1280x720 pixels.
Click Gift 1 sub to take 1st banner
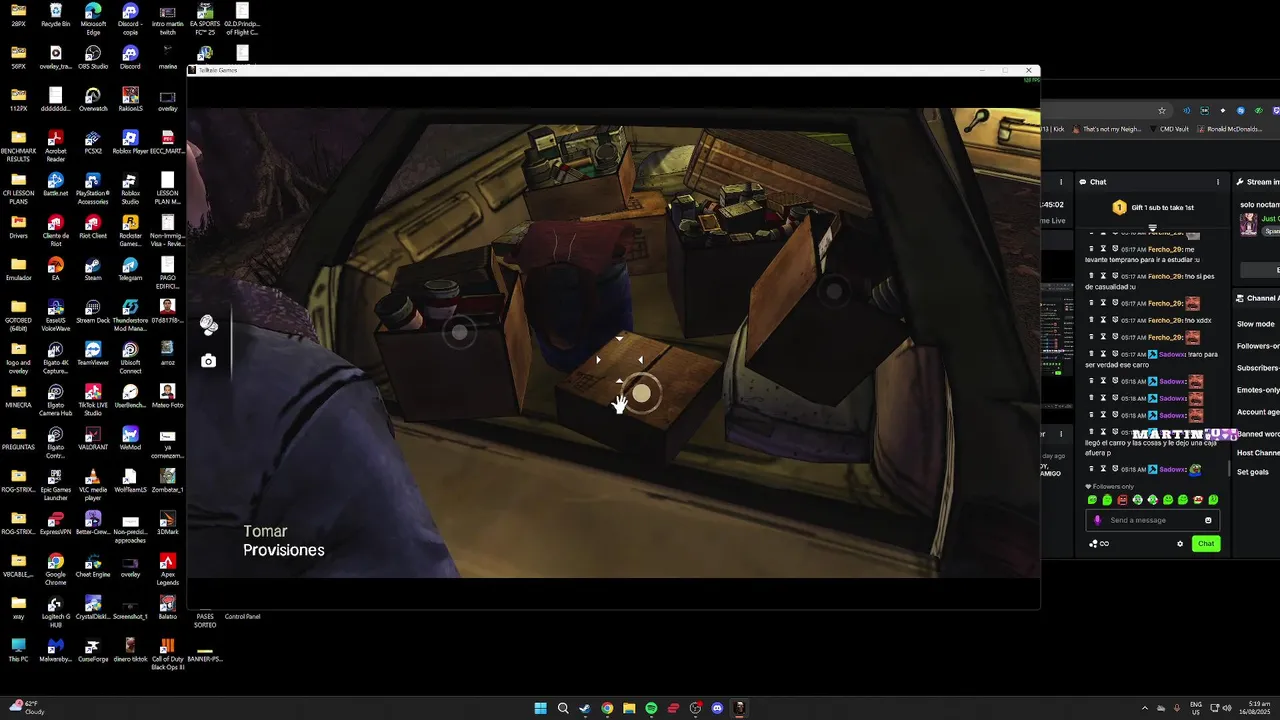[1153, 208]
